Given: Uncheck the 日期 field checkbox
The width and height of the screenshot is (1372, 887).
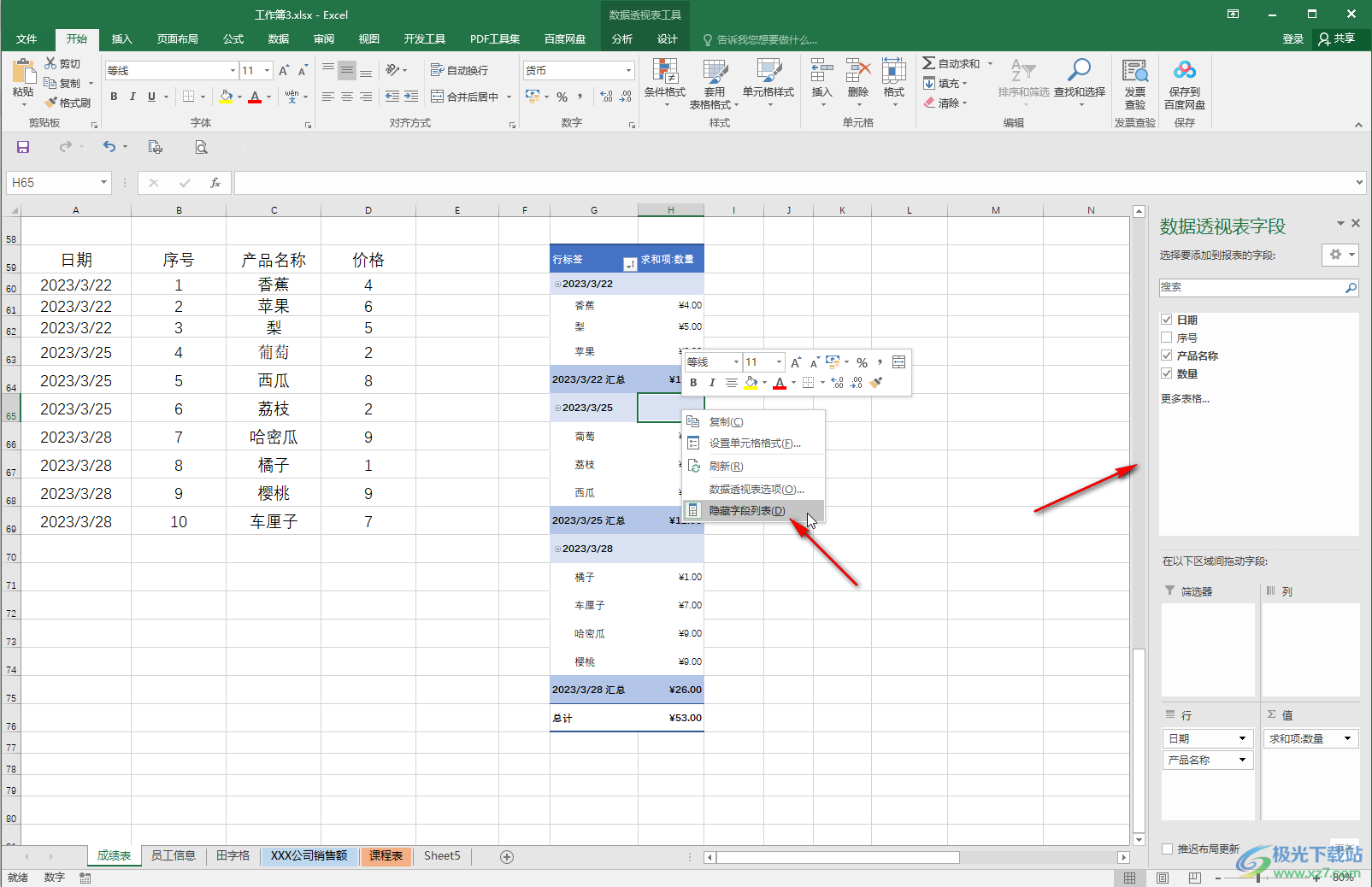Looking at the screenshot, I should pos(1167,320).
